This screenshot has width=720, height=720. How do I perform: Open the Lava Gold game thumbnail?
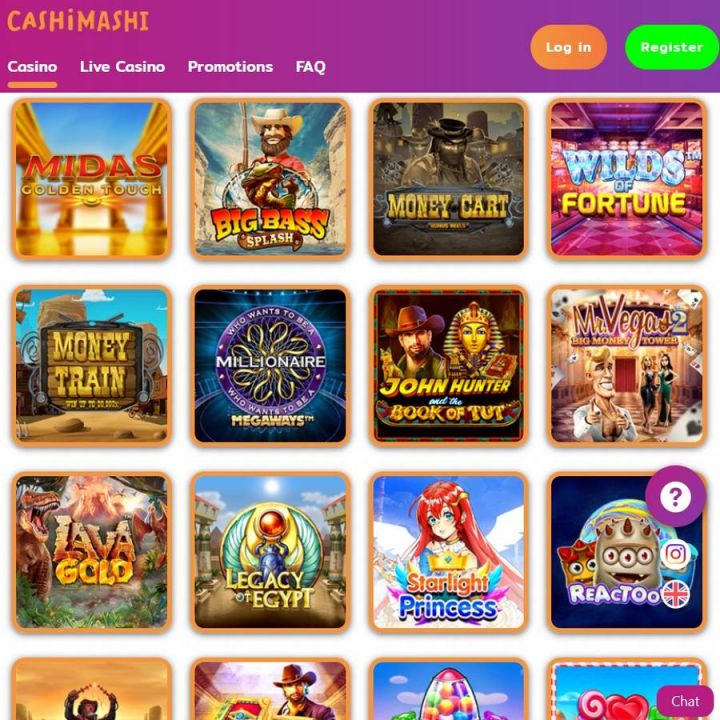click(92, 552)
